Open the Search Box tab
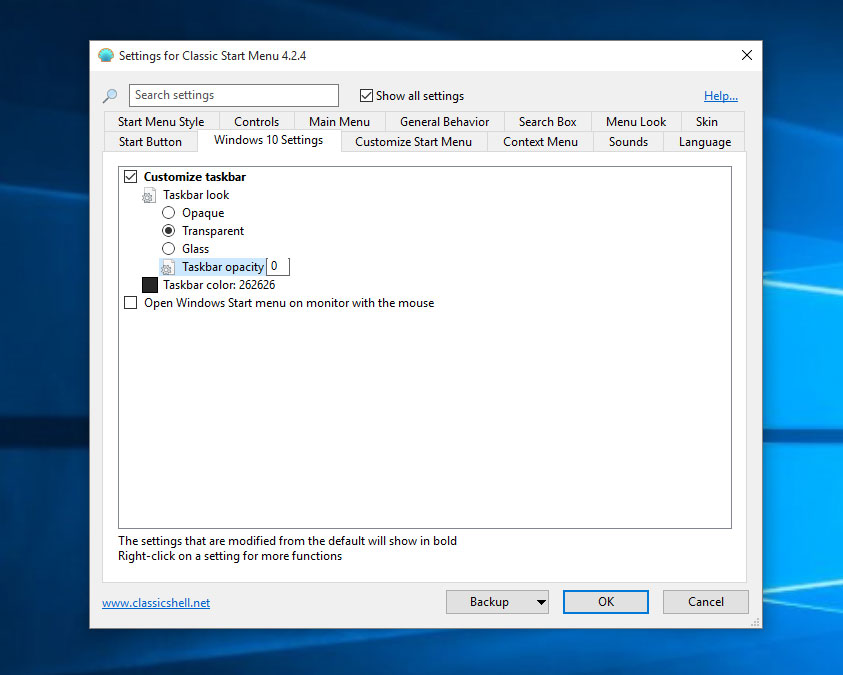Image resolution: width=843 pixels, height=675 pixels. click(x=547, y=121)
